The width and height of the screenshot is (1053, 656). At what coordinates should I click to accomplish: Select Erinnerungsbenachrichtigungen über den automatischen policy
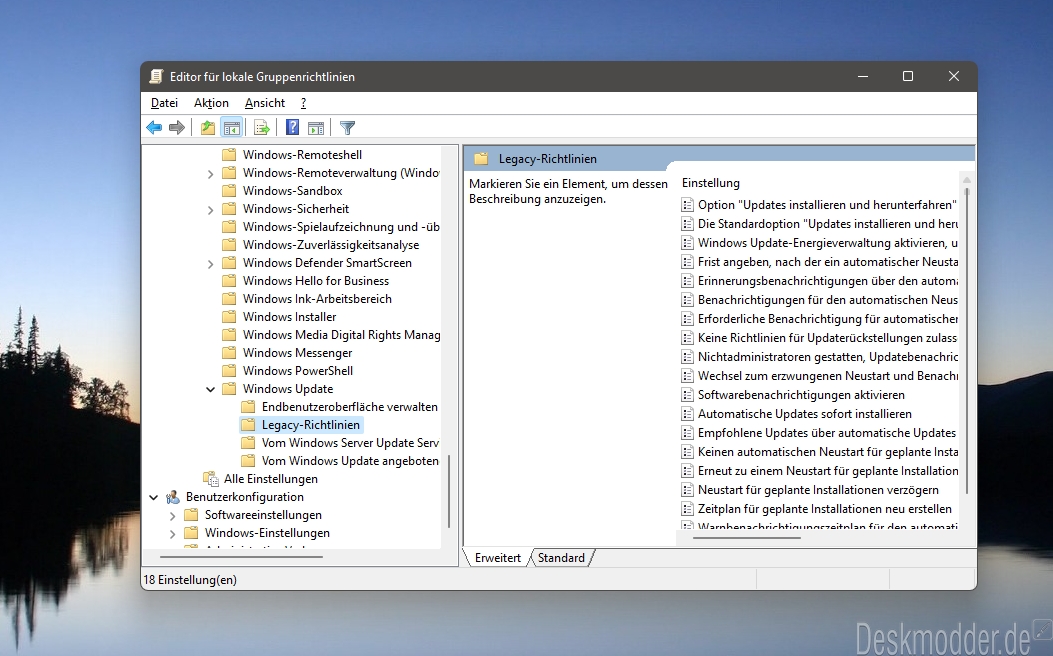coord(827,281)
